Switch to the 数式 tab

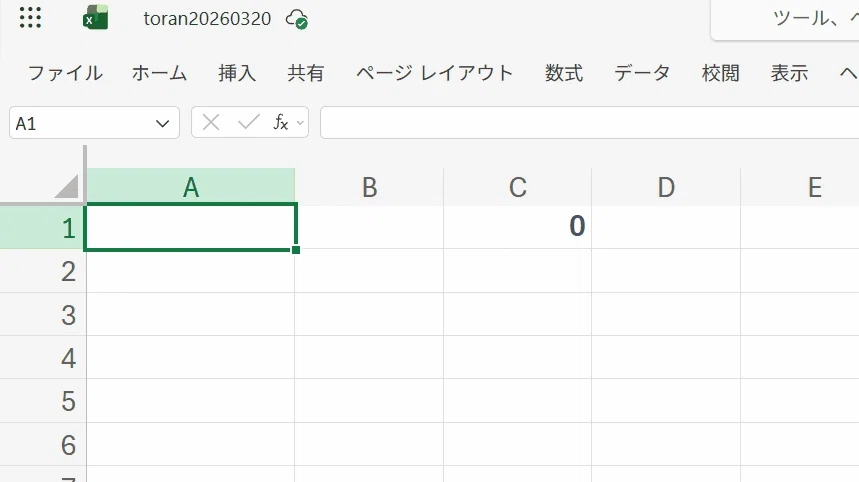pyautogui.click(x=564, y=73)
